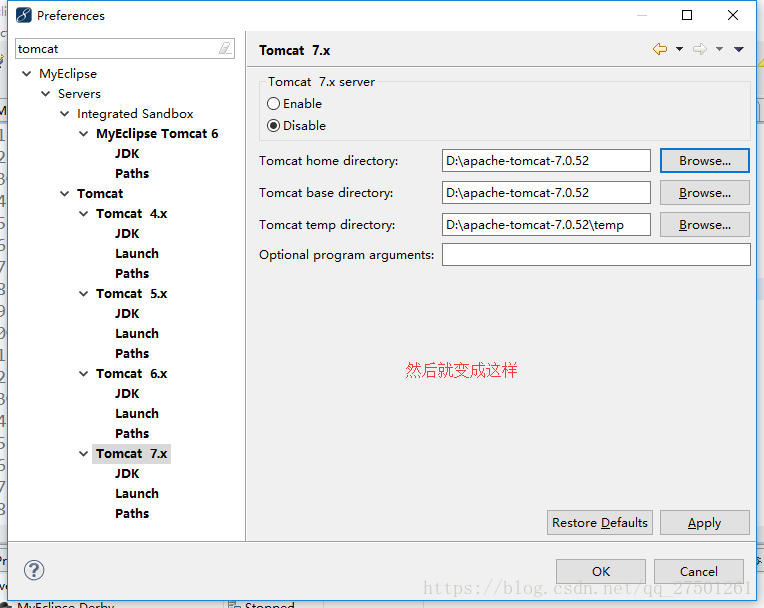Click the back navigation arrow icon
The image size is (764, 608).
660,49
